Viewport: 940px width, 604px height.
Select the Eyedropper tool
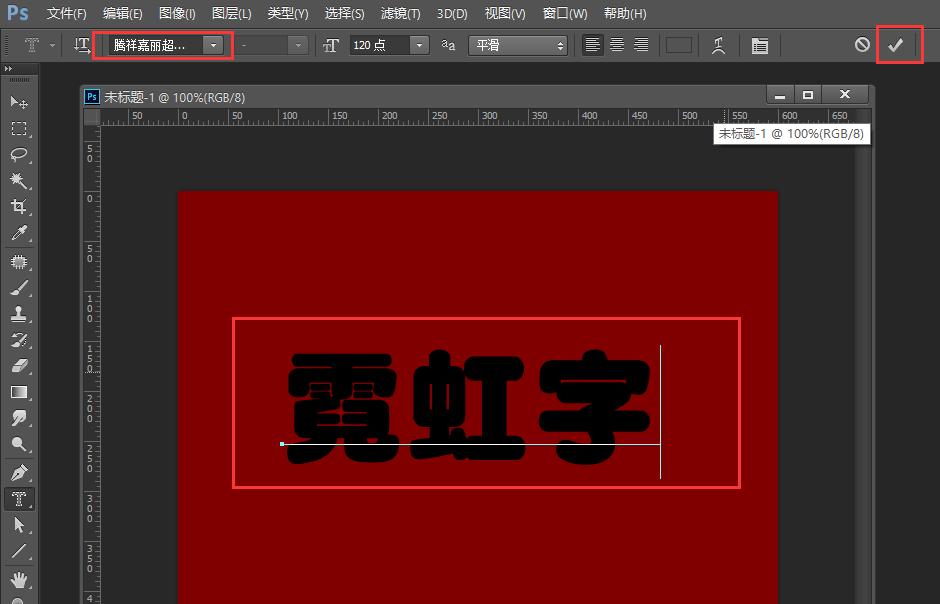pyautogui.click(x=17, y=234)
